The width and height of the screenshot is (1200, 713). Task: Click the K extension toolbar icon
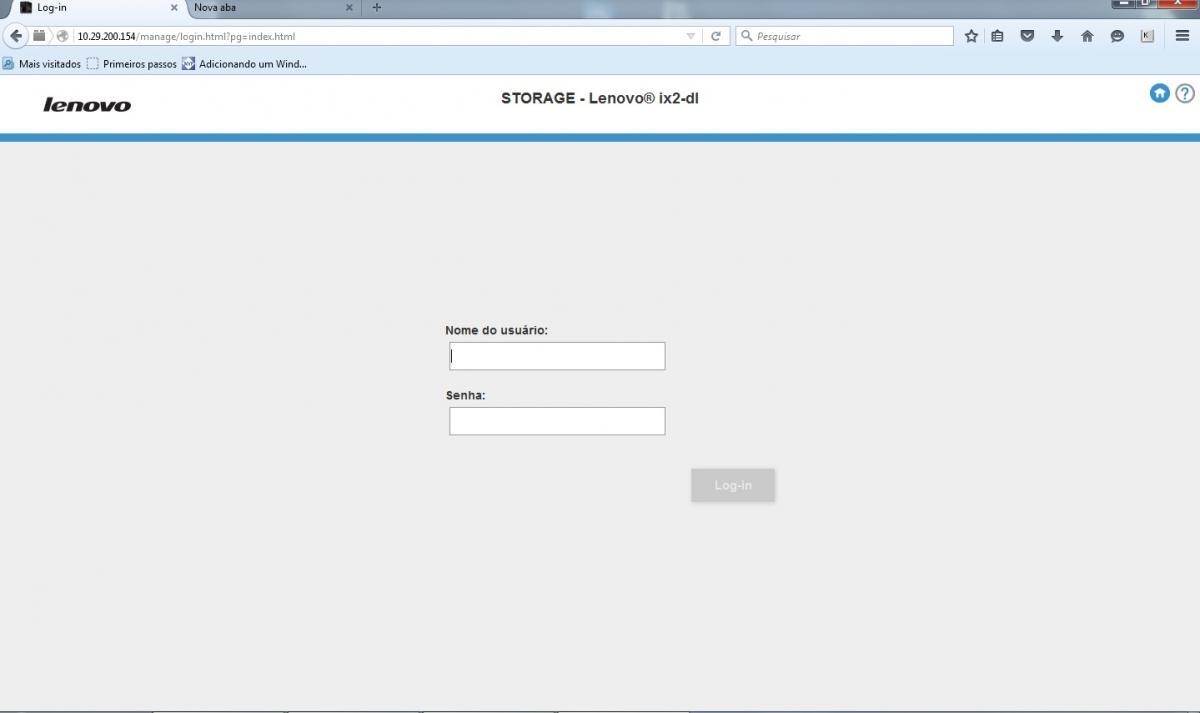click(1147, 36)
